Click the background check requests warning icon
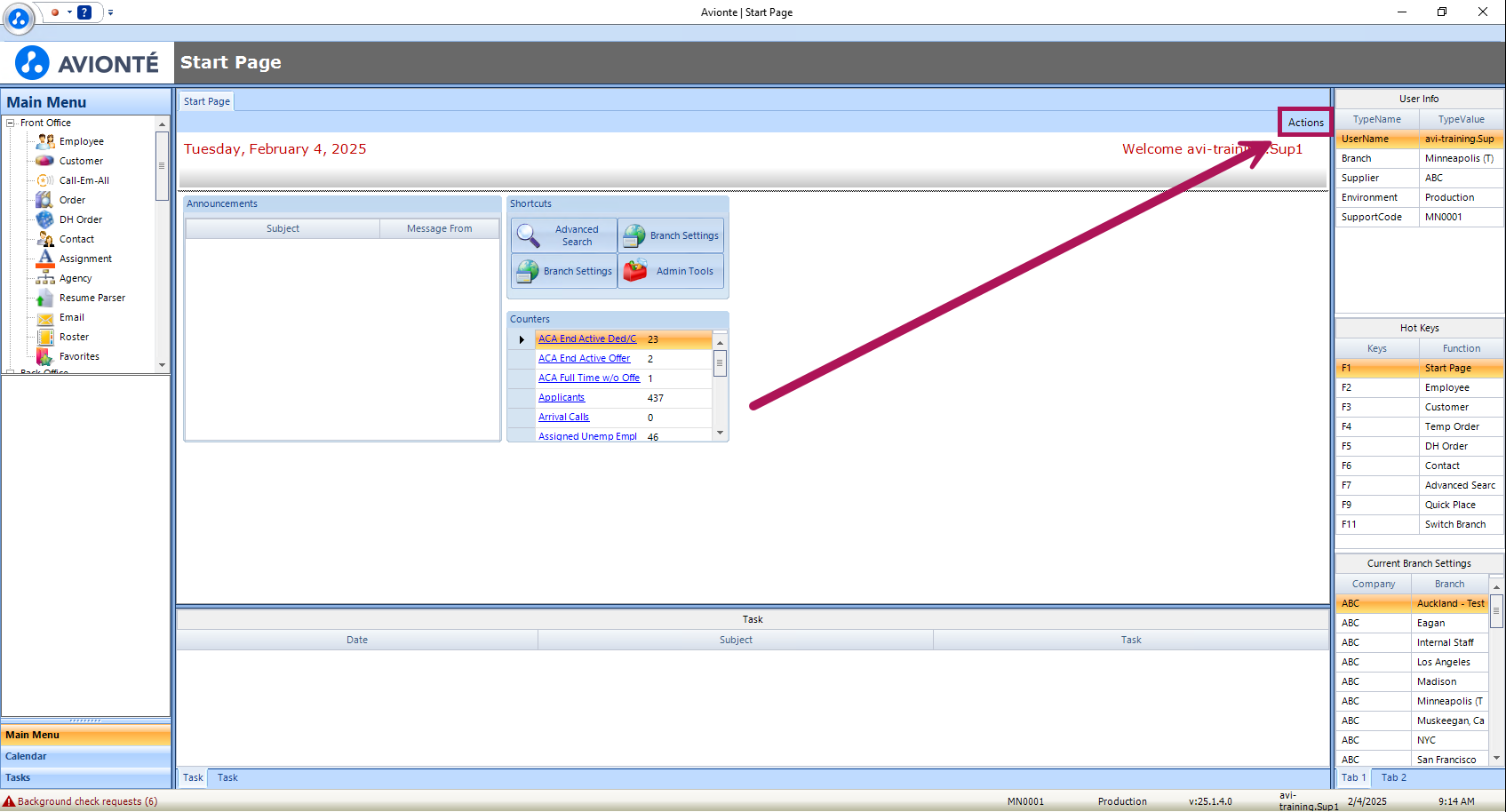Viewport: 1506px width, 812px height. [x=9, y=801]
